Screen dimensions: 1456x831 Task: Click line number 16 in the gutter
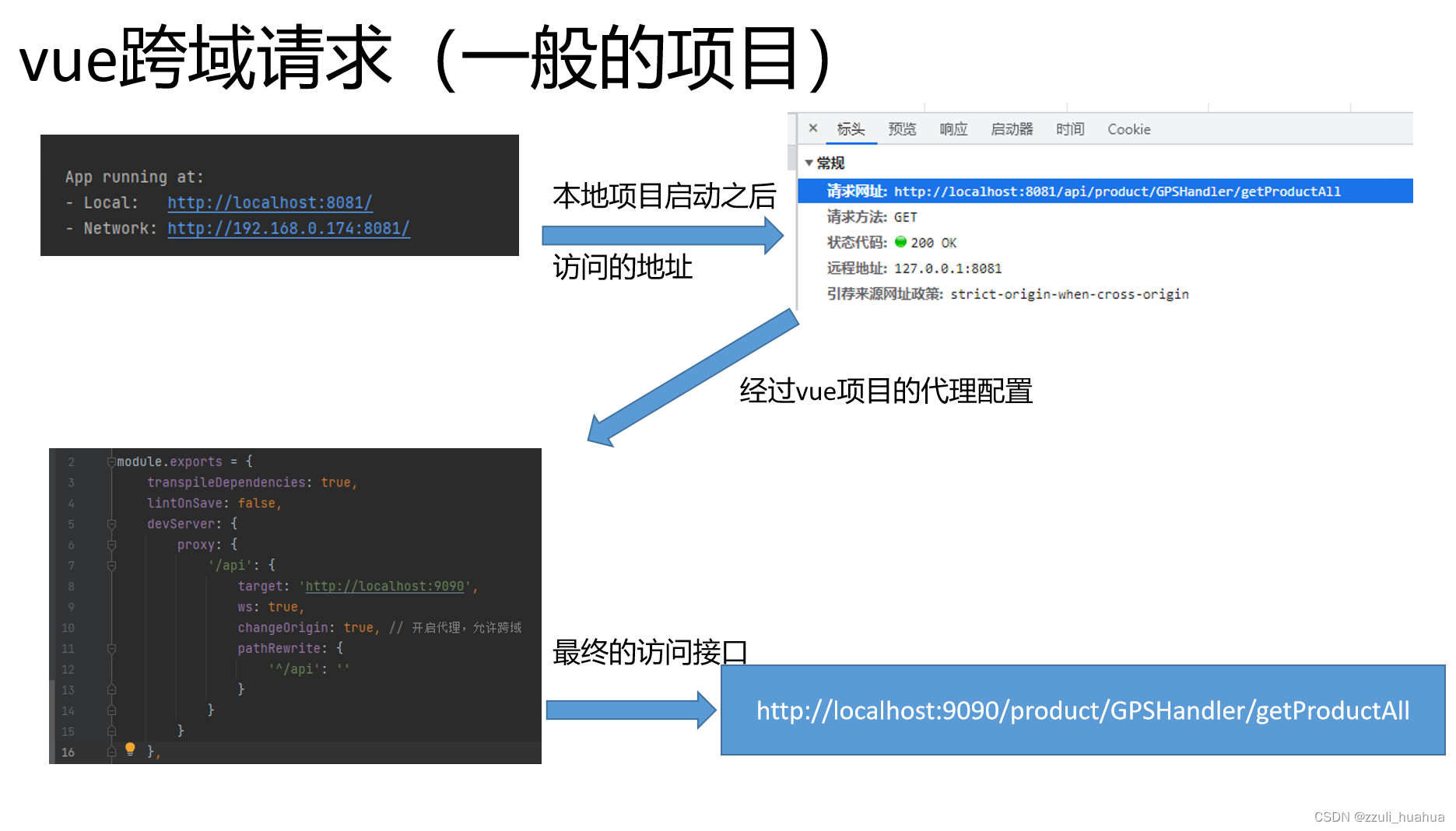pyautogui.click(x=68, y=752)
